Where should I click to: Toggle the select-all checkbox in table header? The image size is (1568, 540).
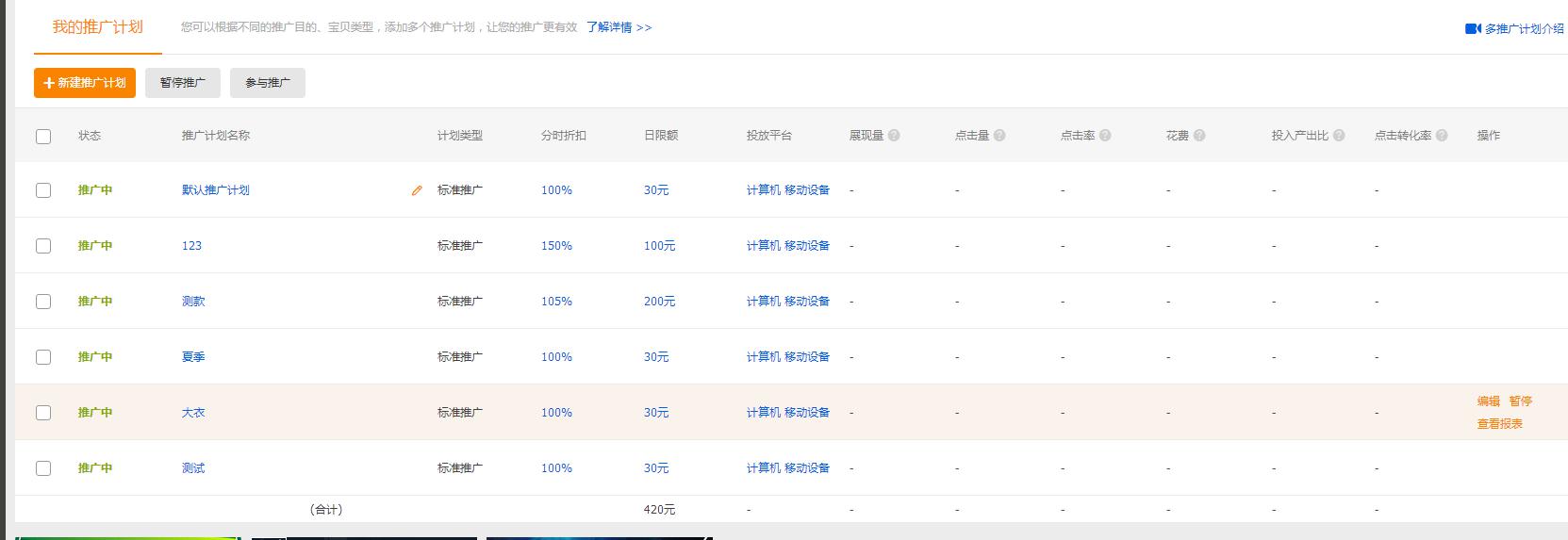click(x=43, y=137)
